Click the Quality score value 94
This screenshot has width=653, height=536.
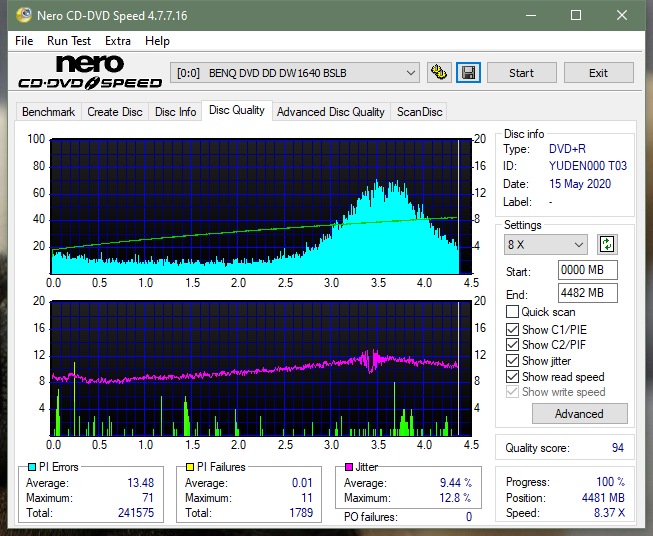pos(618,448)
